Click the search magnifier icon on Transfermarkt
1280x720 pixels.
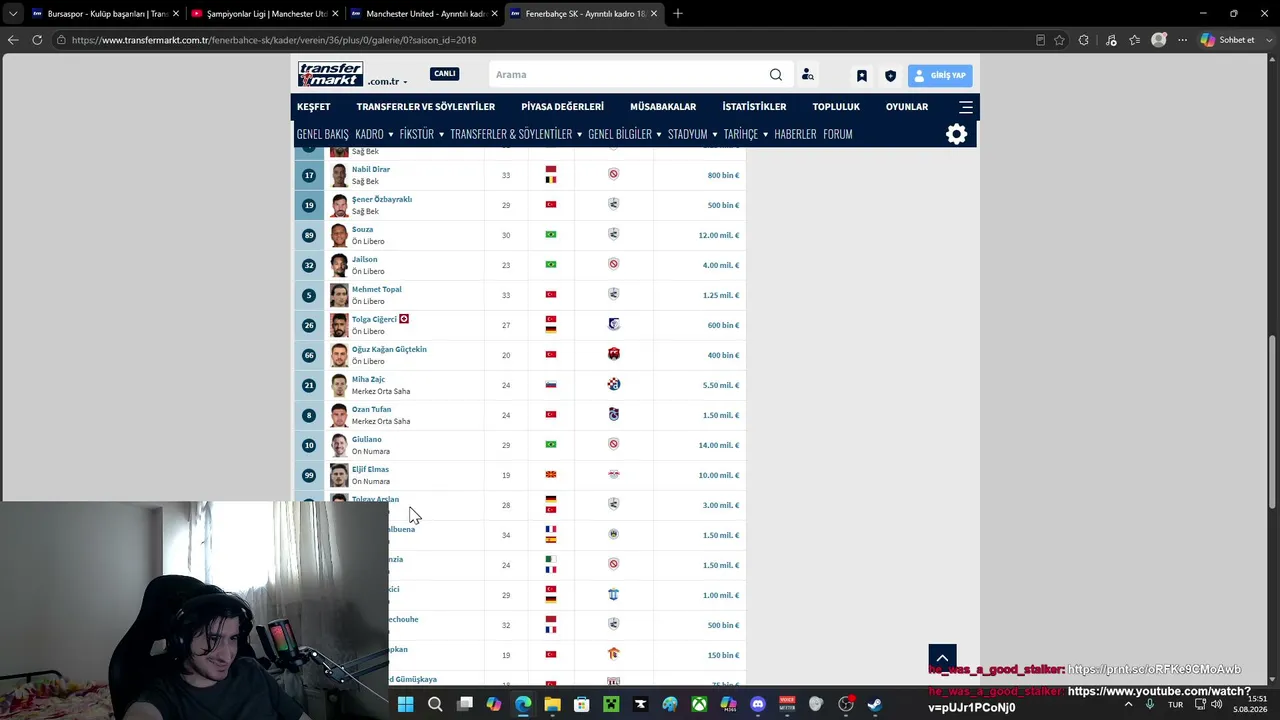pos(776,74)
